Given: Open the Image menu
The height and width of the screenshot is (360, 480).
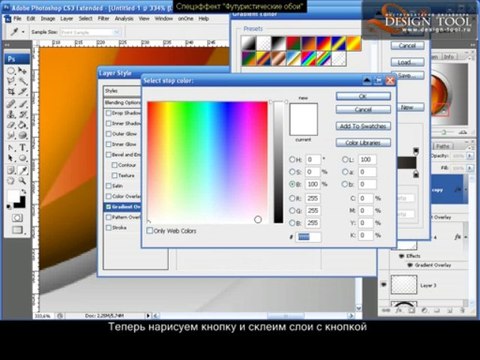Looking at the screenshot, I should pyautogui.click(x=48, y=19).
